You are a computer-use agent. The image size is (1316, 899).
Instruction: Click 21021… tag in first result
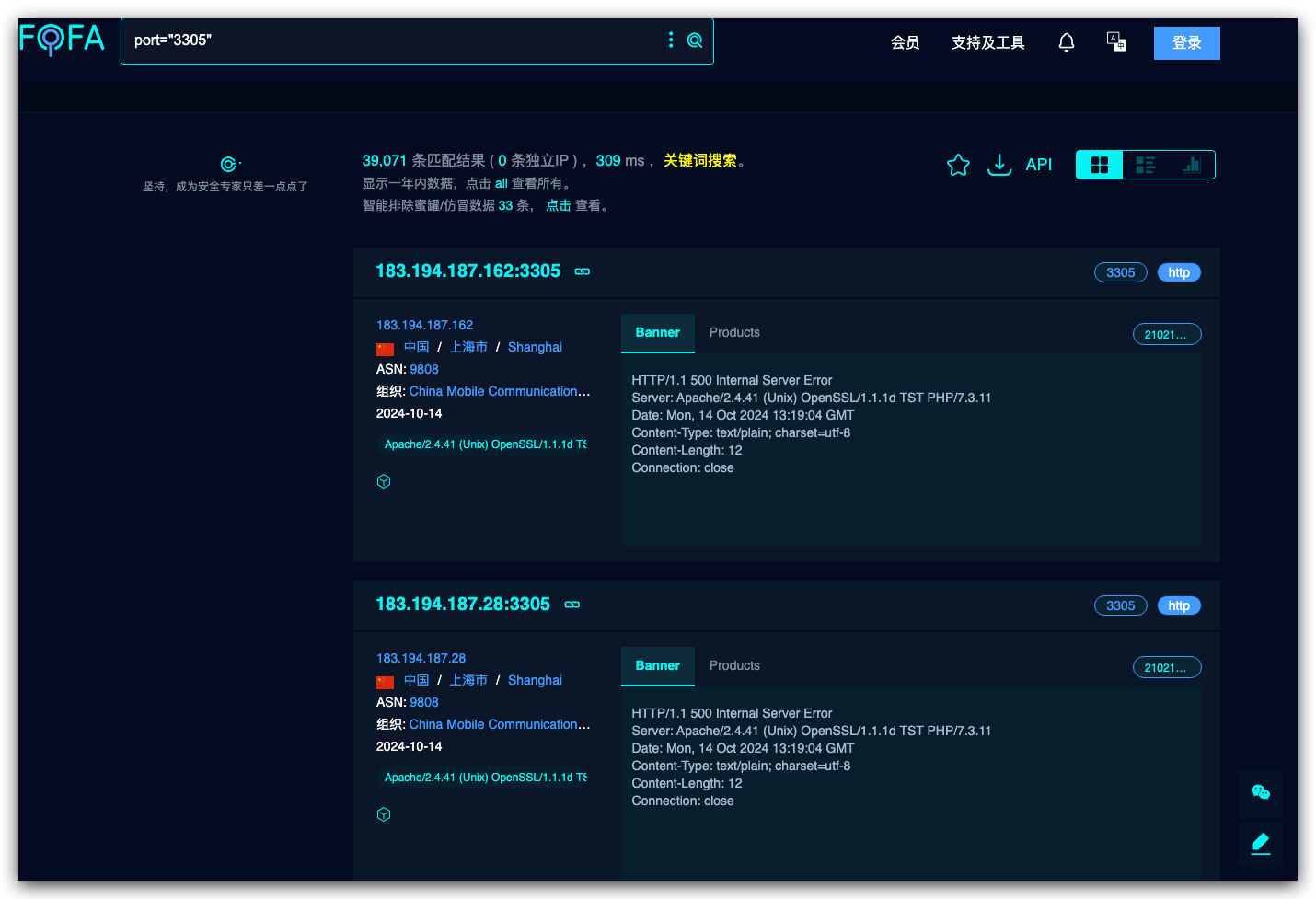(x=1167, y=335)
